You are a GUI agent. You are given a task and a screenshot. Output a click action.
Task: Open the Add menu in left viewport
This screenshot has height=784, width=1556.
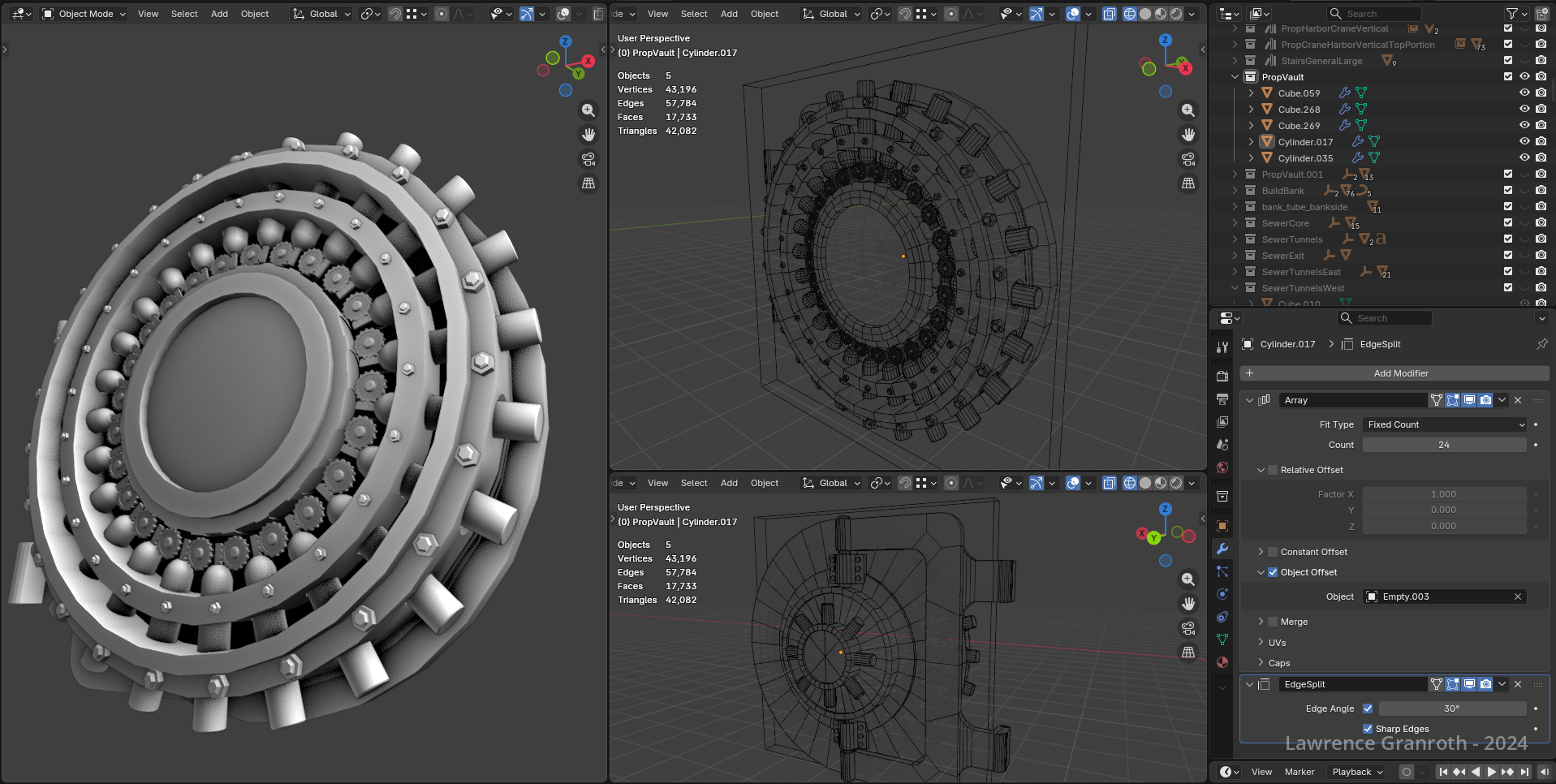(219, 14)
